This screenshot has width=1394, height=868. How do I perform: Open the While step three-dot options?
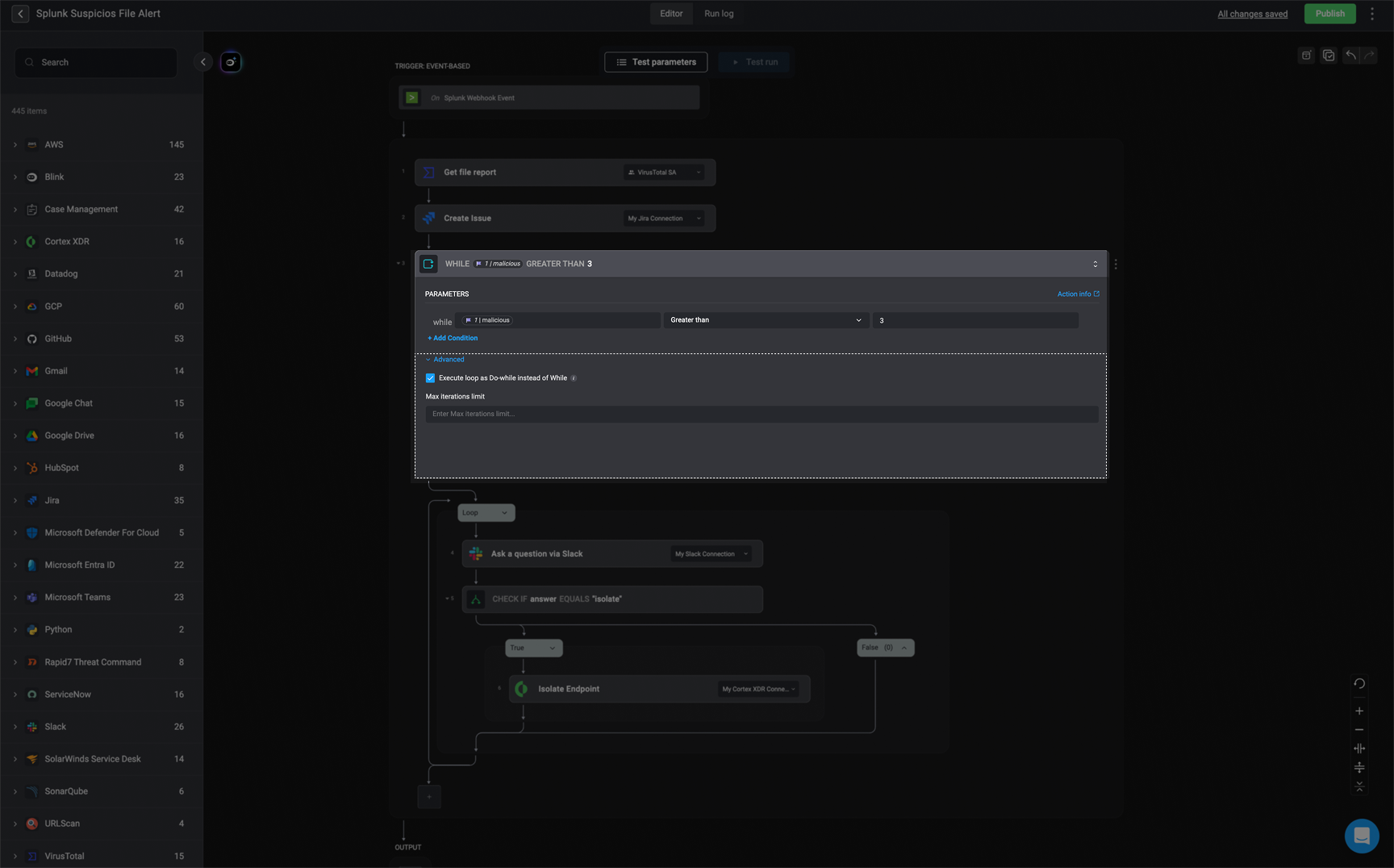pyautogui.click(x=1116, y=264)
